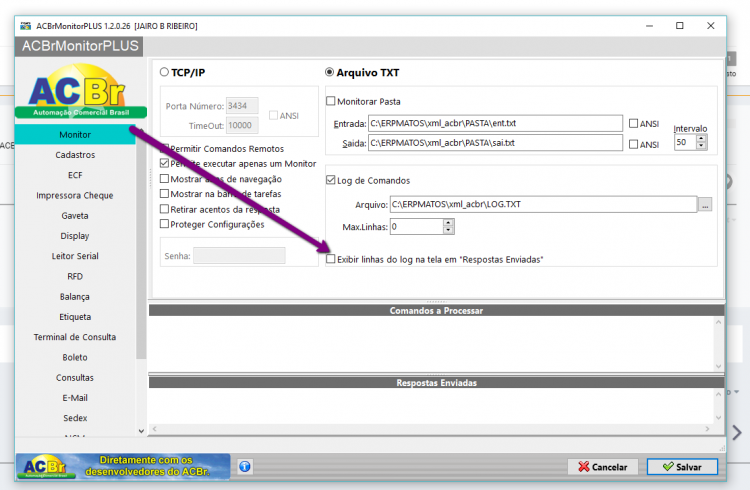This screenshot has height=490, width=750.
Task: Click the Intervalo value field
Action: coord(685,142)
